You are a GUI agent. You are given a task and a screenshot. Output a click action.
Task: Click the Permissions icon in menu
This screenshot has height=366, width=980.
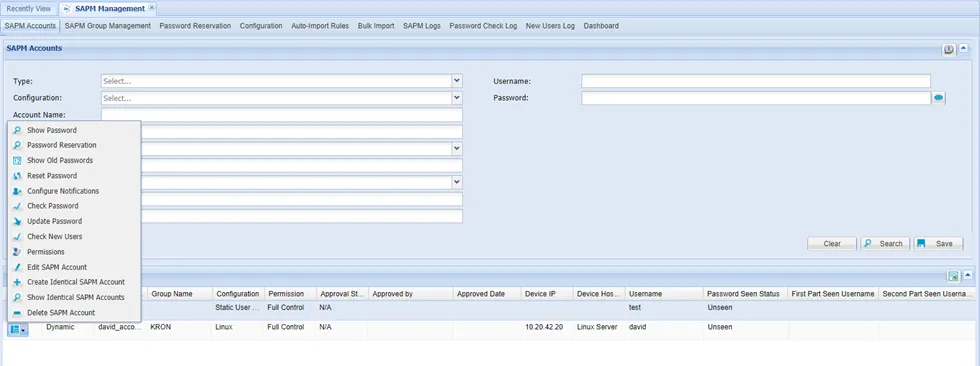tap(18, 252)
